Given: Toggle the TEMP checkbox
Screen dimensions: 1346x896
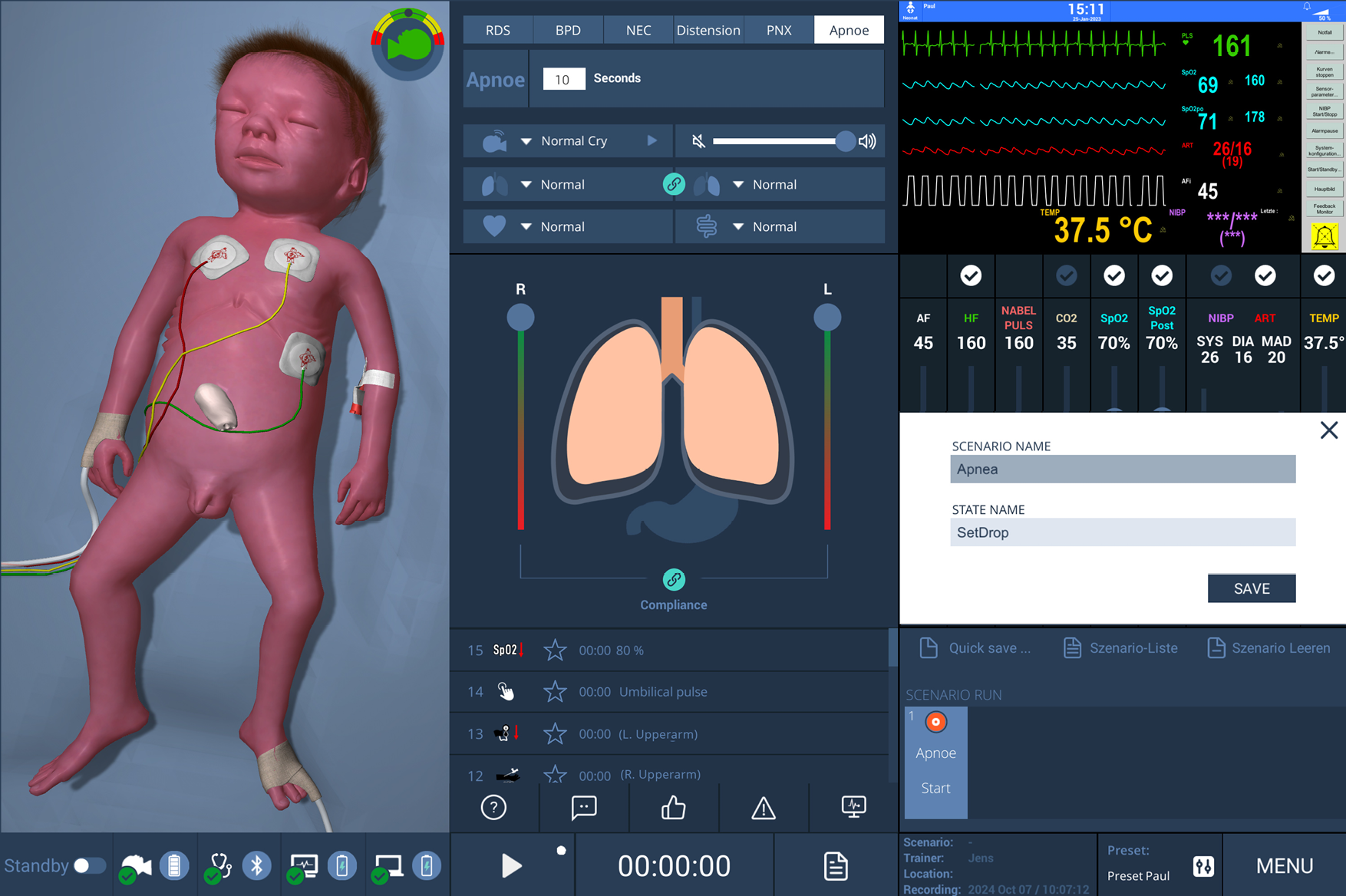Looking at the screenshot, I should point(1324,275).
